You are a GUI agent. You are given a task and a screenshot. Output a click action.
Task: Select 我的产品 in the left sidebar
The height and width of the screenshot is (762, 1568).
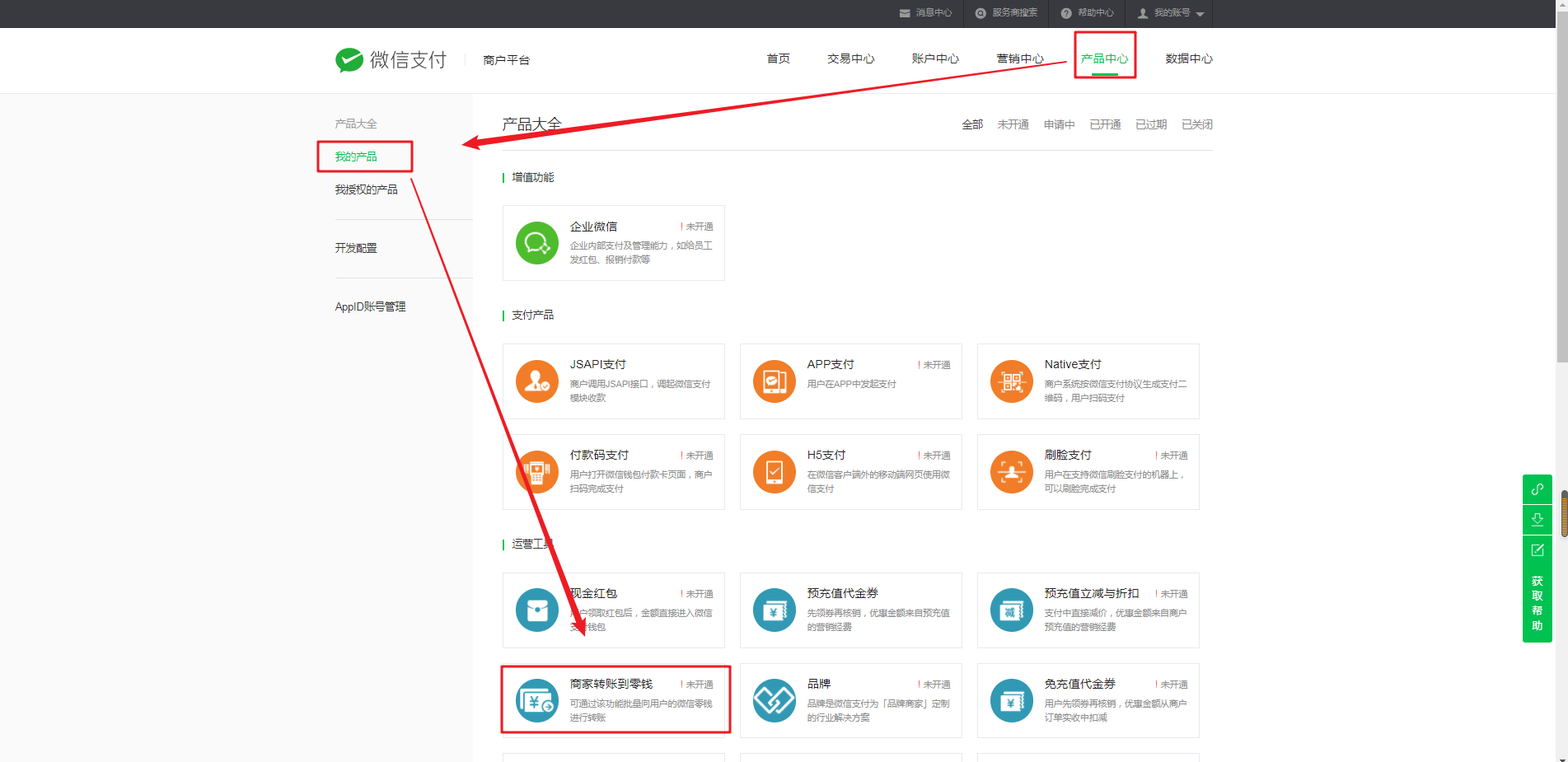click(x=356, y=157)
